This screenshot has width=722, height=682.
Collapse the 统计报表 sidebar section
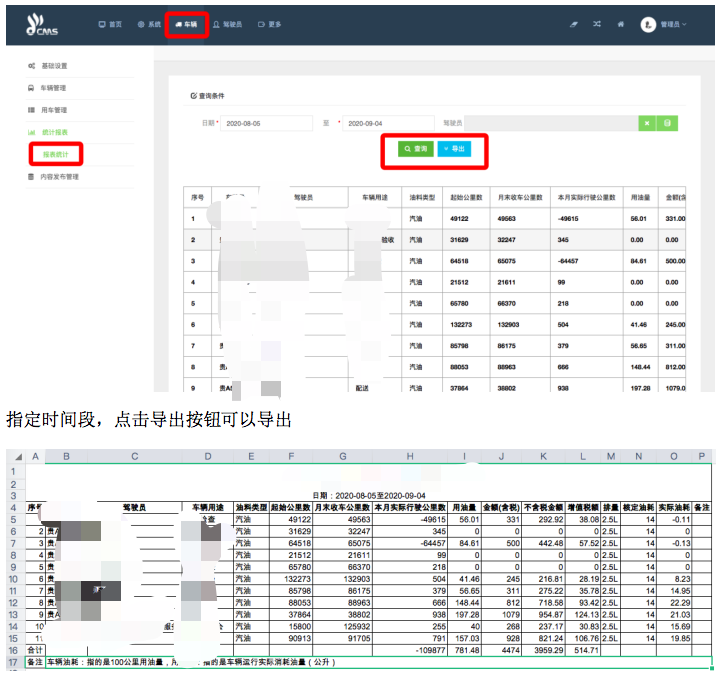54,132
